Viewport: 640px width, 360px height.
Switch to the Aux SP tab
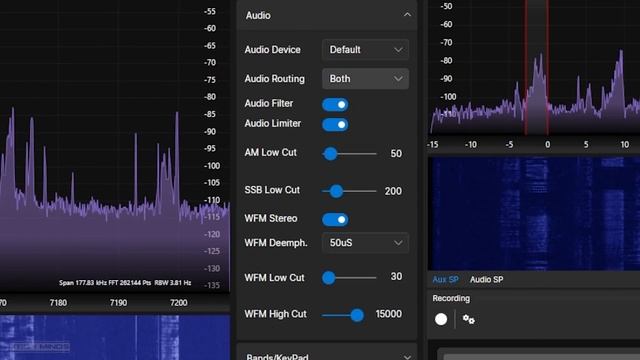(445, 280)
